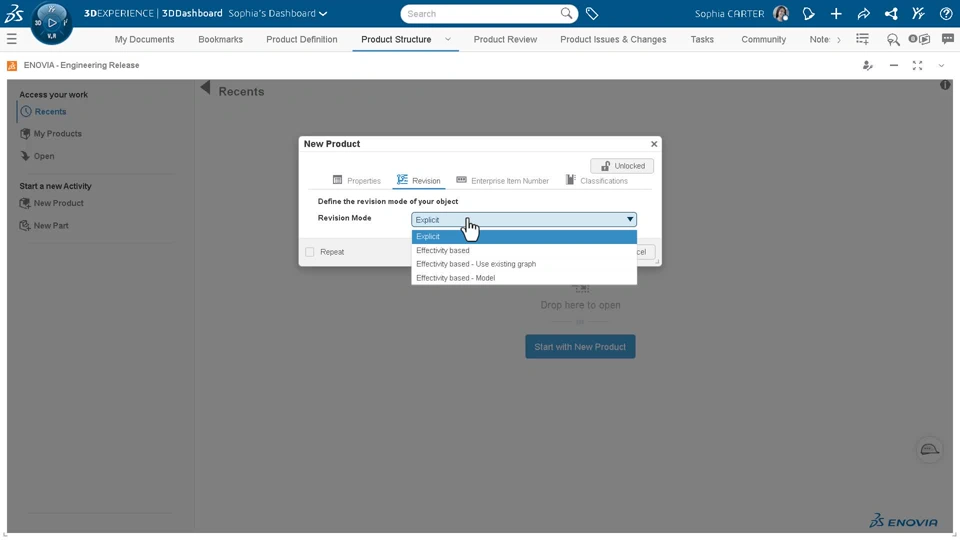Open the notifications icon in top bar
This screenshot has width=960, height=540.
click(809, 13)
